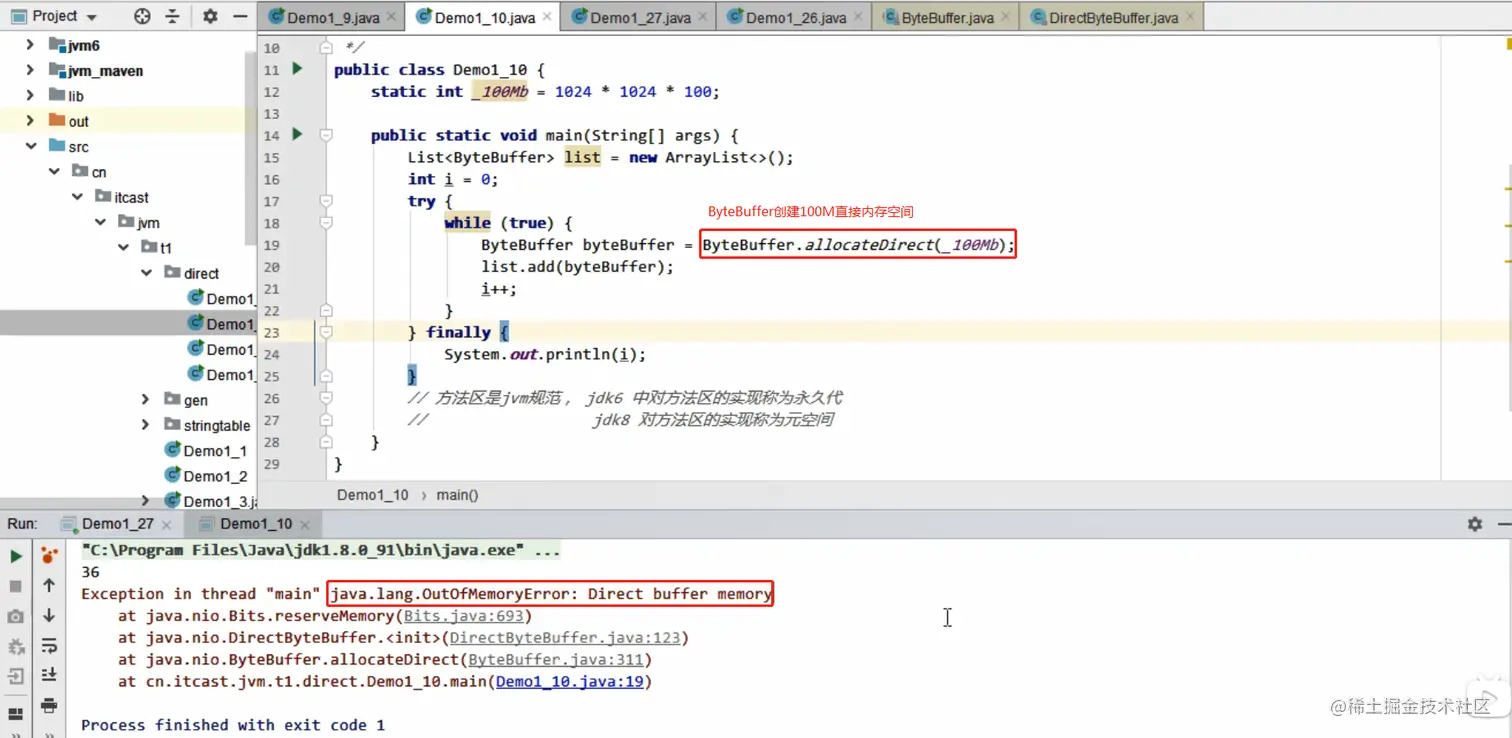Collapse the direct package

point(146,273)
